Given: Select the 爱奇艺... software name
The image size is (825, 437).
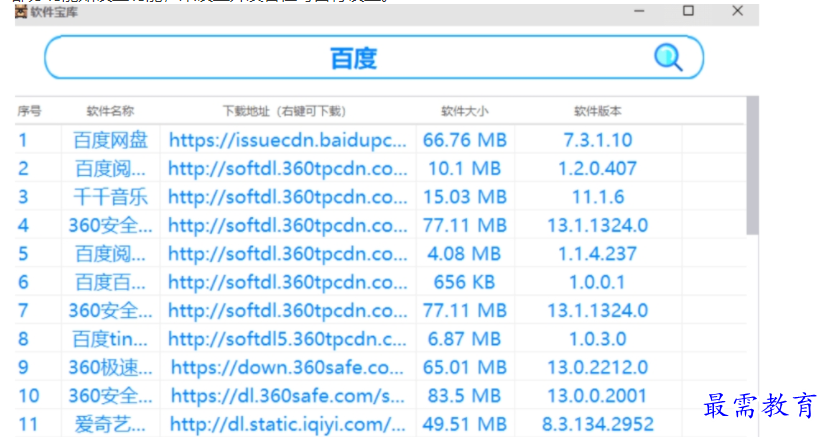Looking at the screenshot, I should (x=110, y=424).
